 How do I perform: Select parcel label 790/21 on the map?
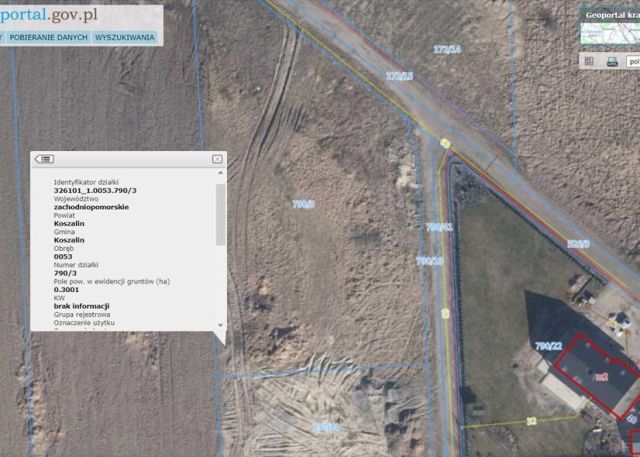click(x=439, y=227)
